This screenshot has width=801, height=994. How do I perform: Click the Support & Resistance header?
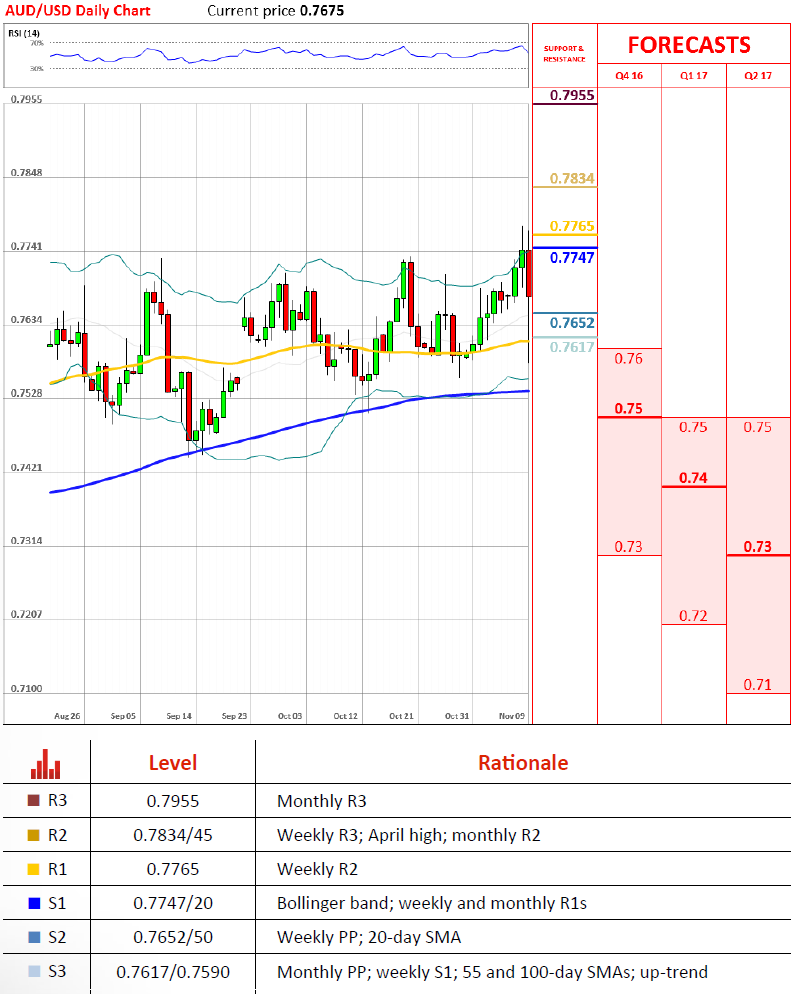point(564,54)
